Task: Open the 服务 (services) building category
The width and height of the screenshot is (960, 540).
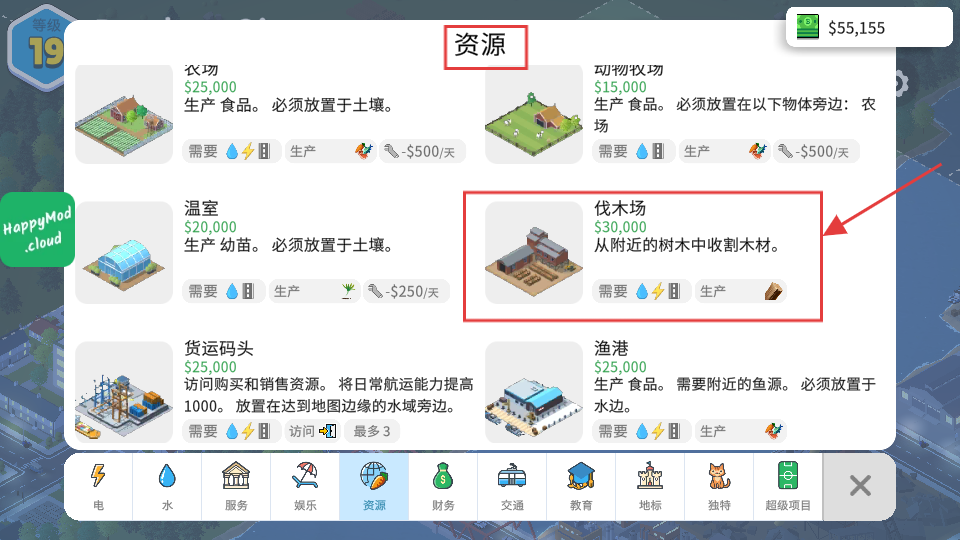Action: click(236, 487)
